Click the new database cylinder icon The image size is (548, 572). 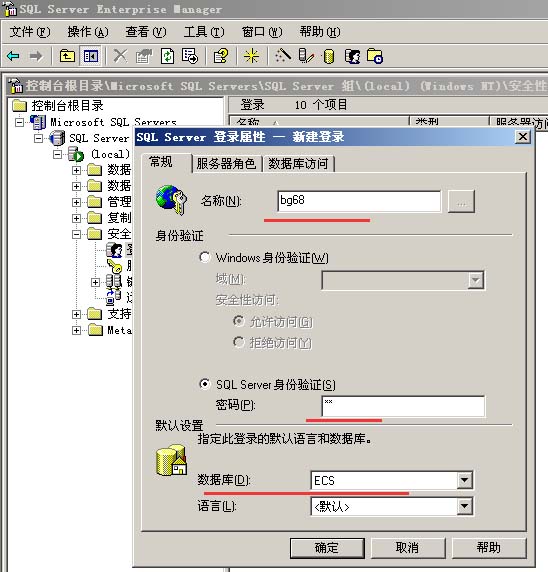(329, 56)
